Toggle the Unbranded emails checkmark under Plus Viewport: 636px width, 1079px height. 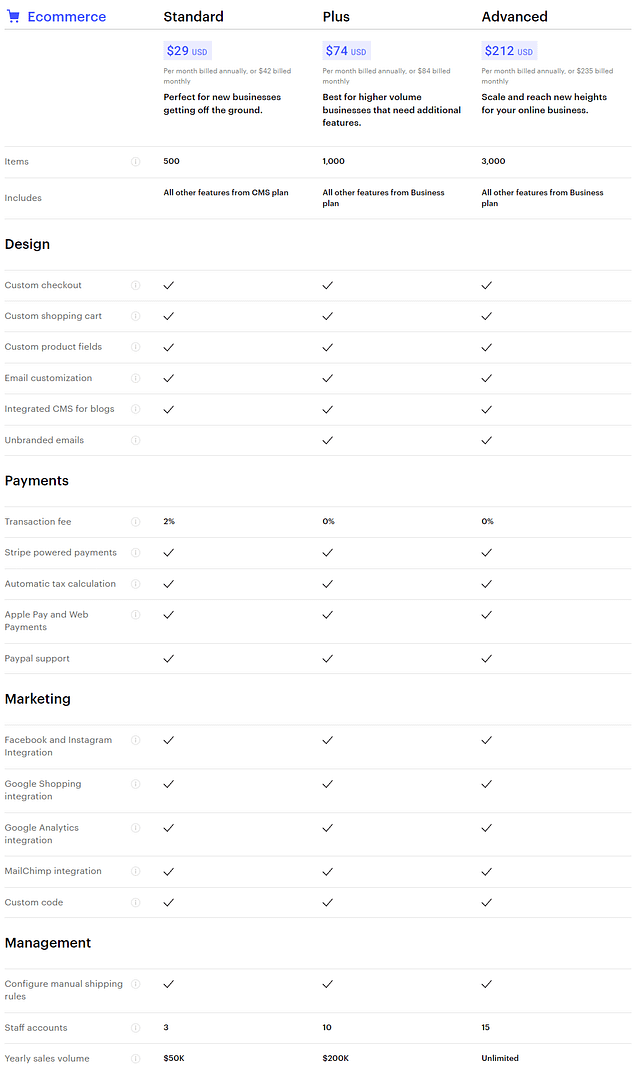point(327,440)
